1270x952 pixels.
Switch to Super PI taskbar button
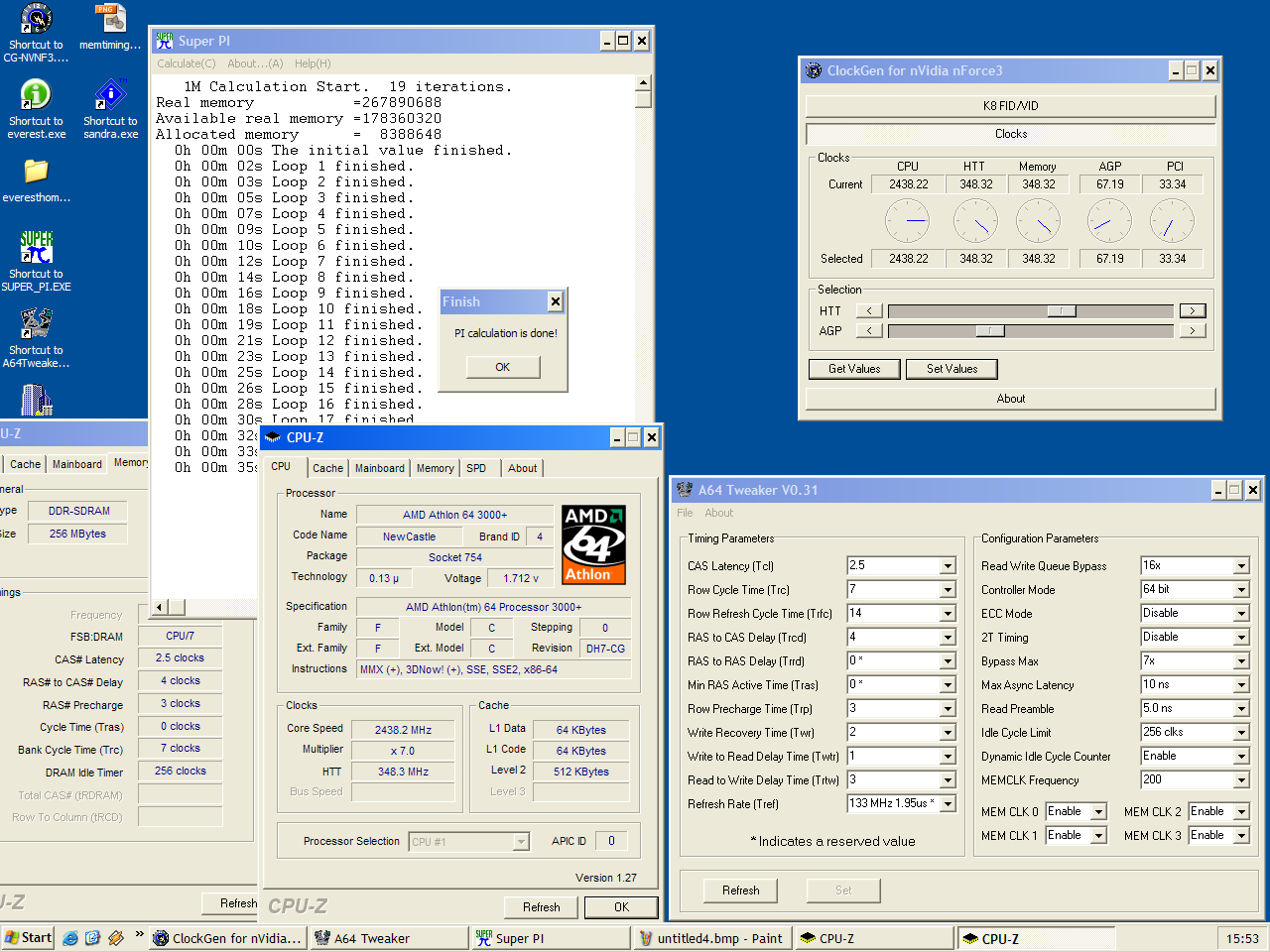point(550,938)
